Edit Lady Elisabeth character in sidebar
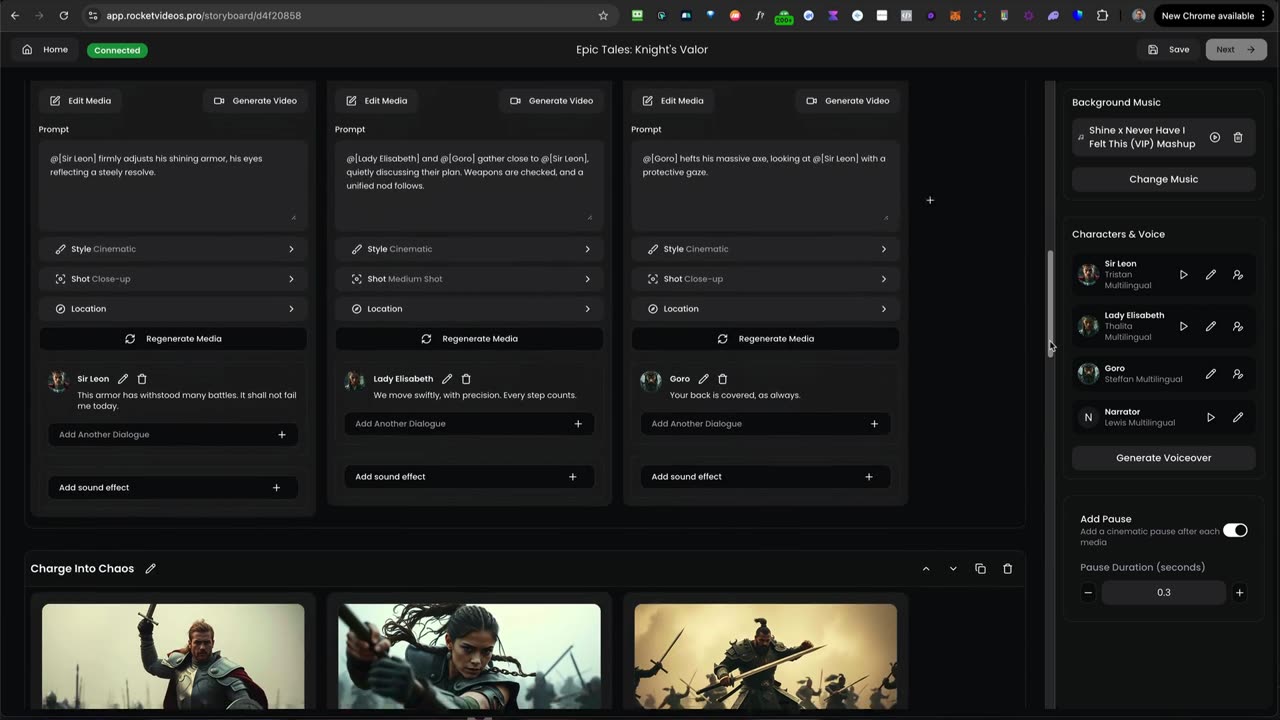The height and width of the screenshot is (720, 1280). [x=1211, y=326]
